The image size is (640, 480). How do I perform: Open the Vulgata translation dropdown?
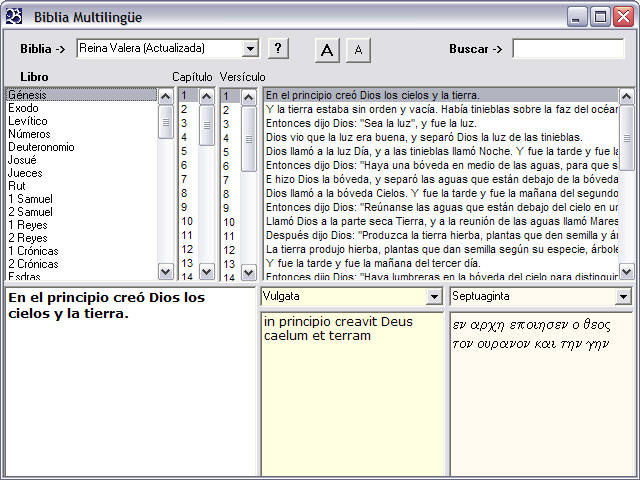[434, 296]
